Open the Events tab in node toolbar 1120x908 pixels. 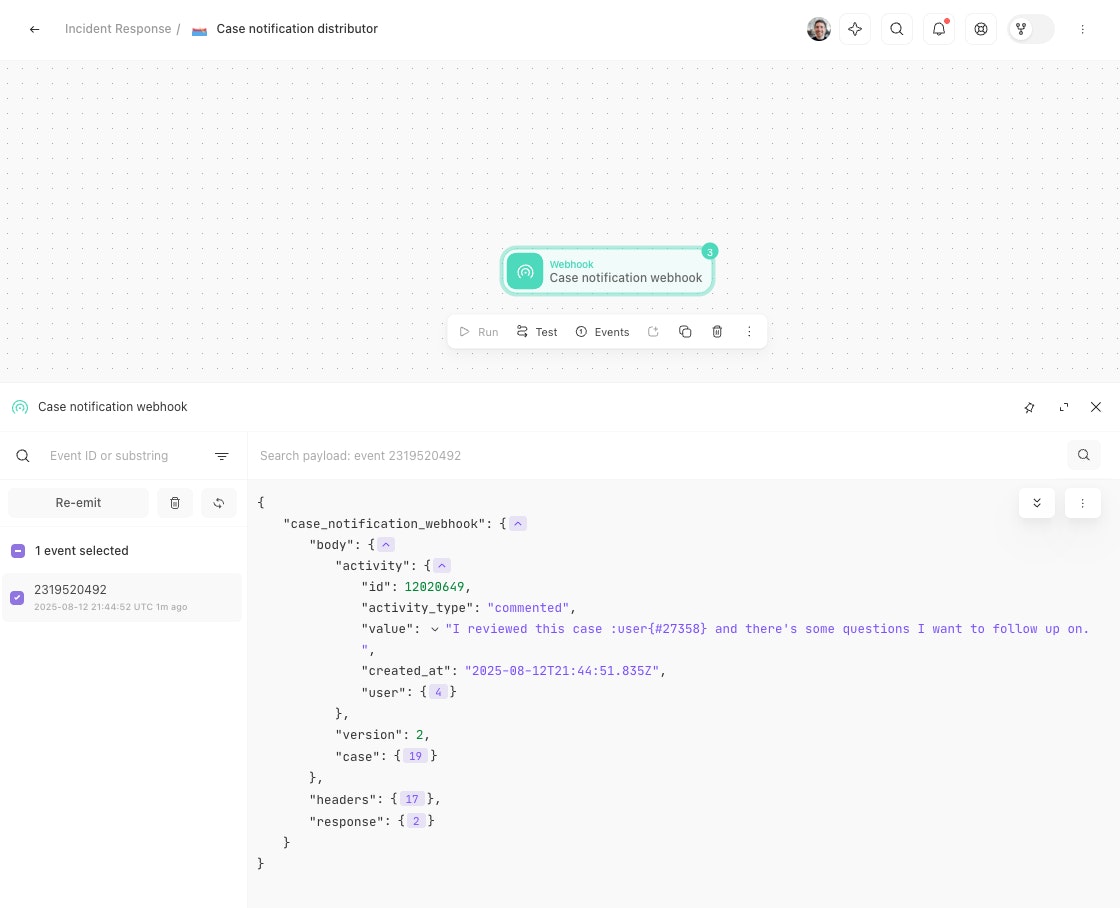point(602,332)
